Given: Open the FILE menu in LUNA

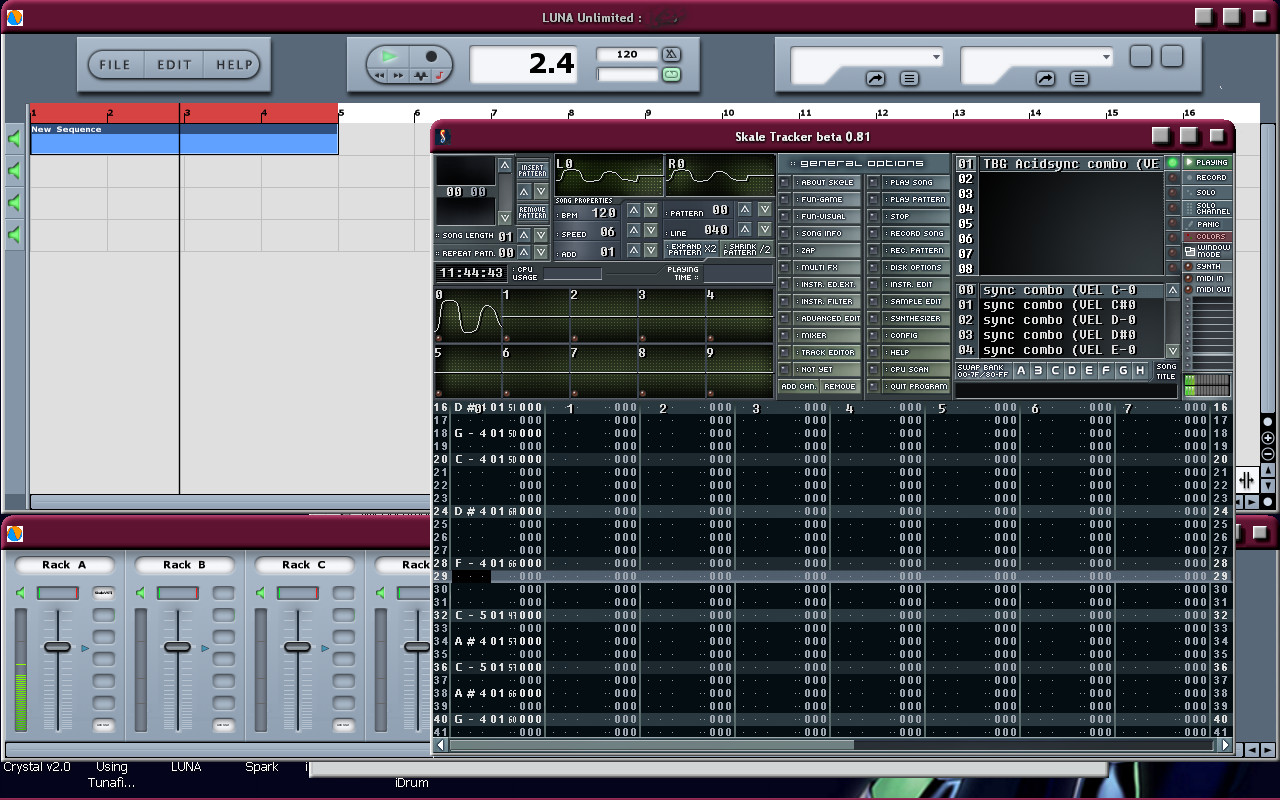Looking at the screenshot, I should click(x=115, y=65).
